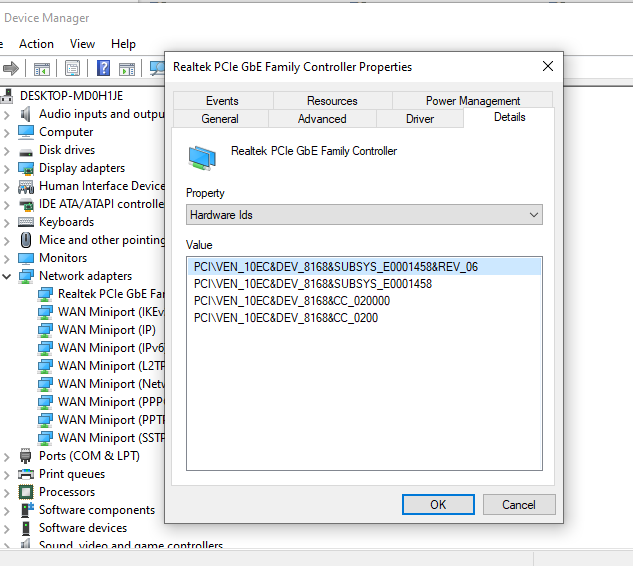
Task: Select the WAN Miniport (Network Monitor) entry
Action: coord(111,384)
